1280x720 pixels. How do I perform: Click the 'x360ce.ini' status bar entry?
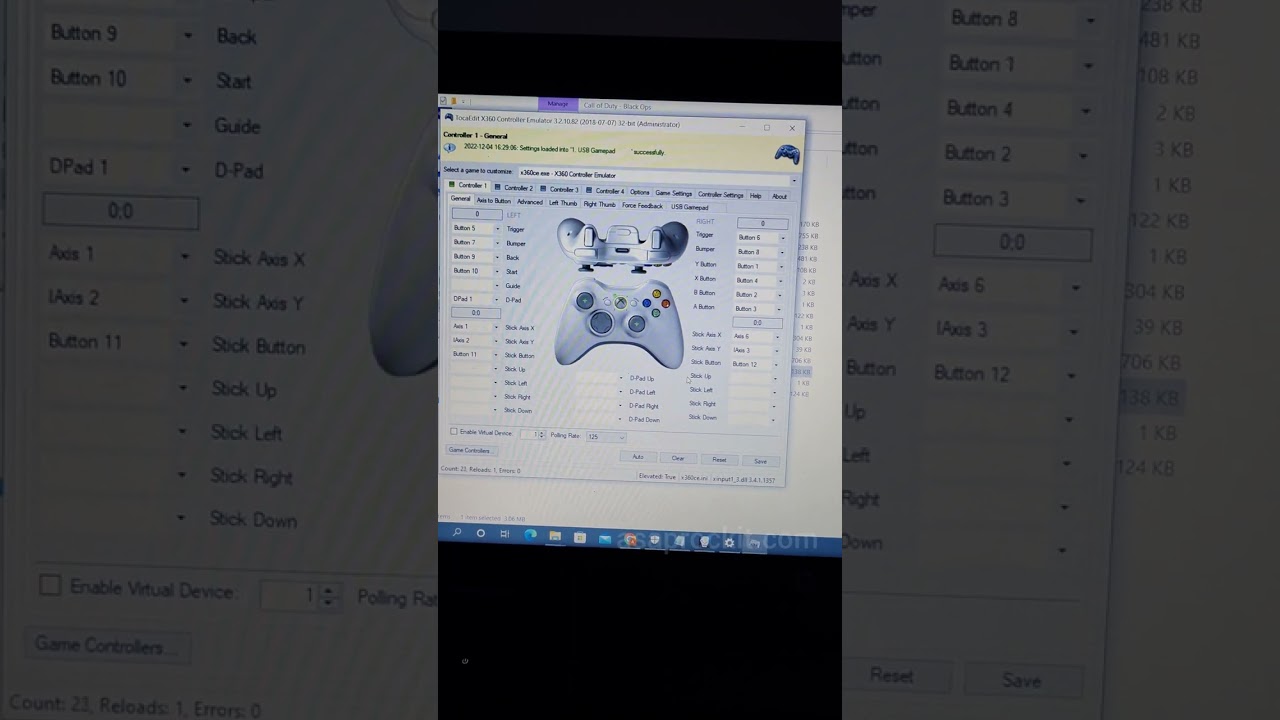coord(694,477)
